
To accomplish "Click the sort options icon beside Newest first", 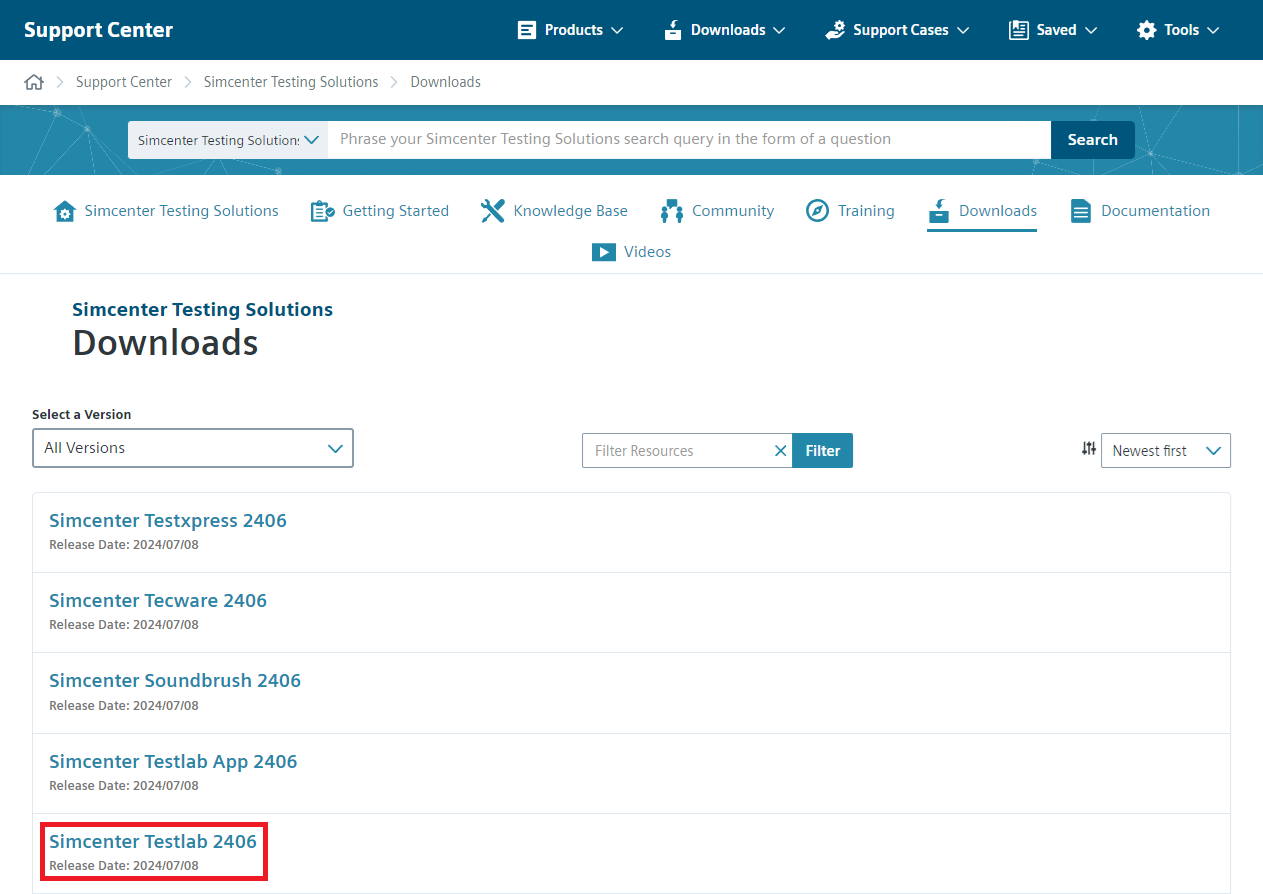I will coord(1088,449).
